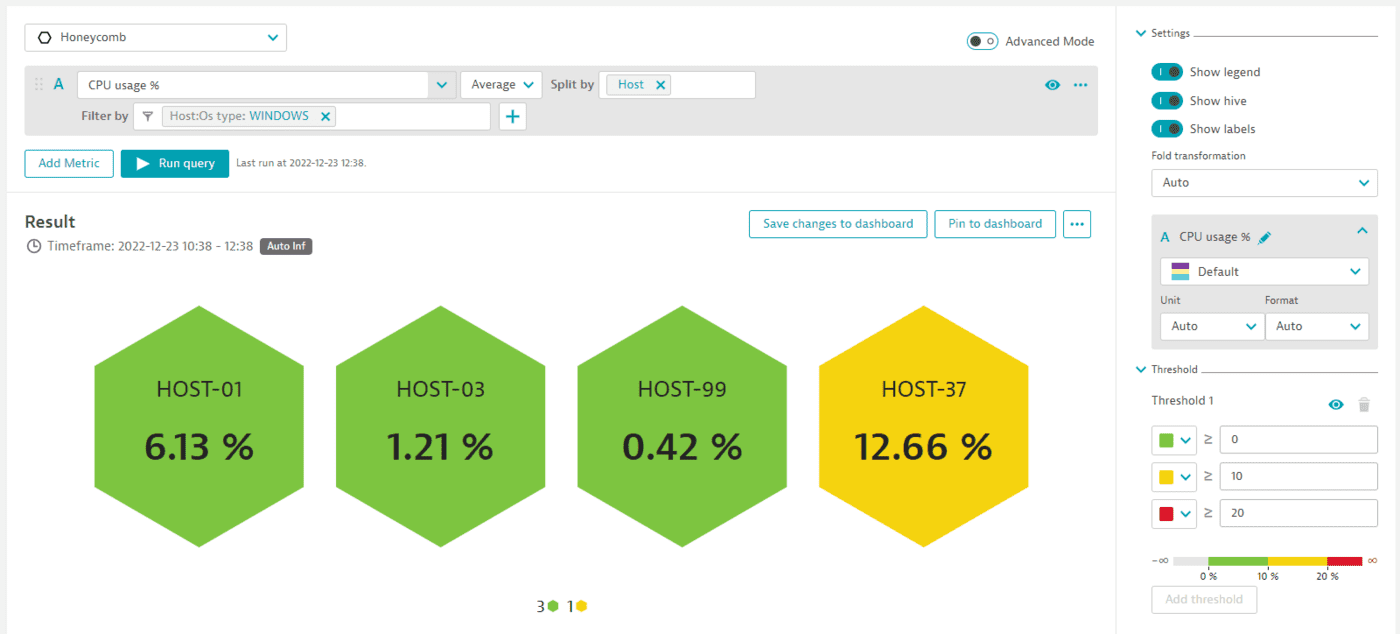Viewport: 1400px width, 634px height.
Task: Delete Threshold 1 with the trash icon
Action: 1364,404
